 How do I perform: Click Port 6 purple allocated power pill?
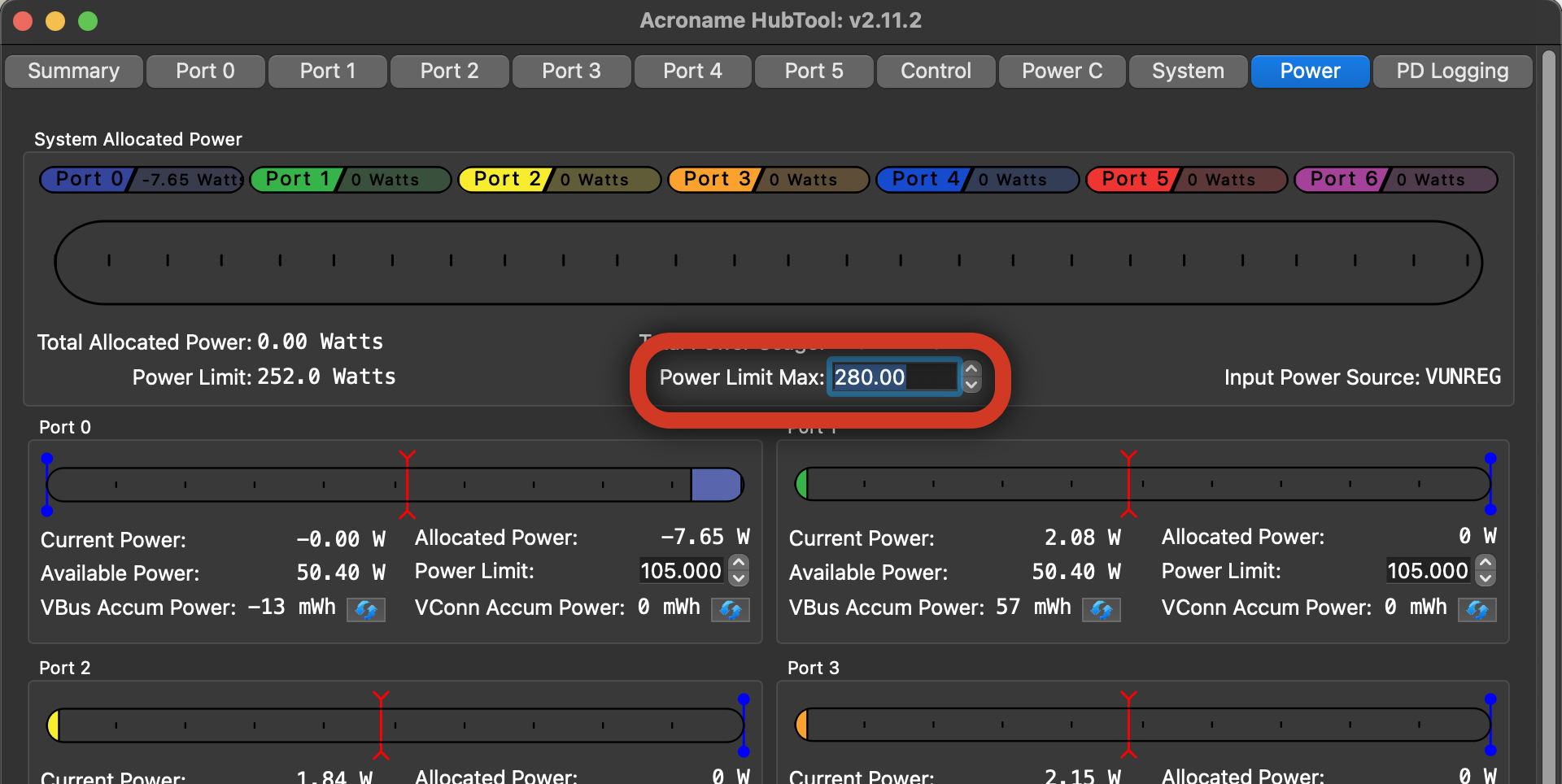(1396, 179)
